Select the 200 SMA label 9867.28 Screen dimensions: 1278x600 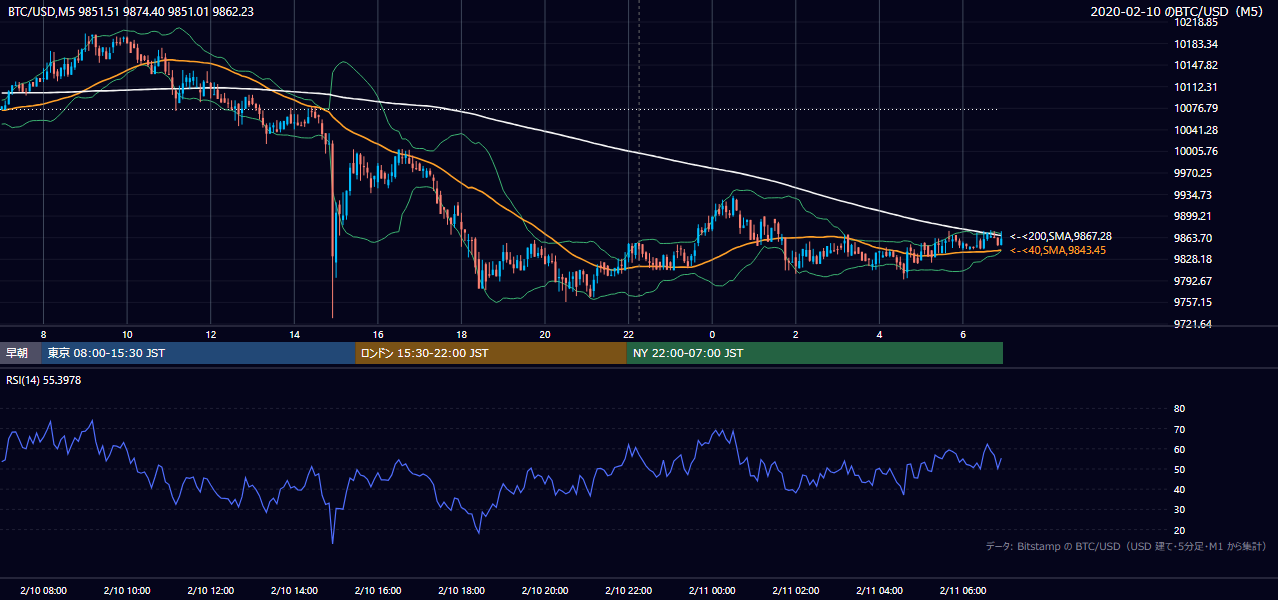(1061, 236)
